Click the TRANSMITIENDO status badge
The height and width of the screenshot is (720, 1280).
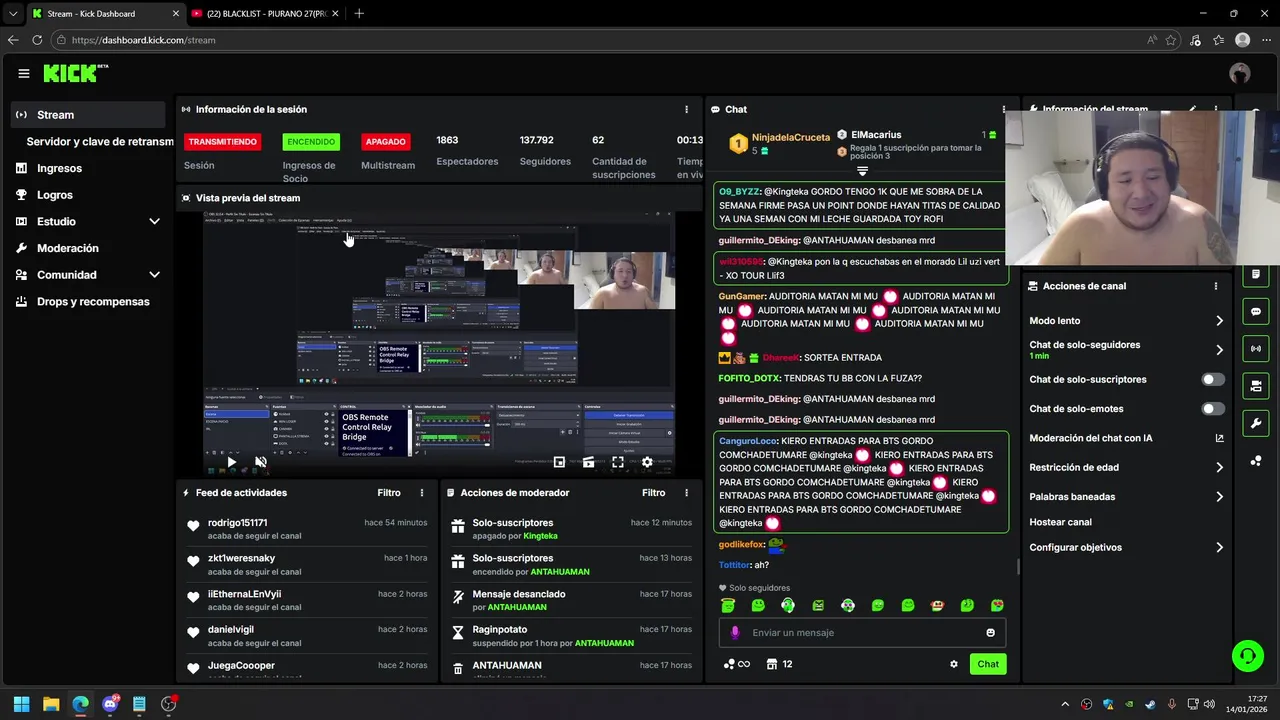tap(222, 142)
